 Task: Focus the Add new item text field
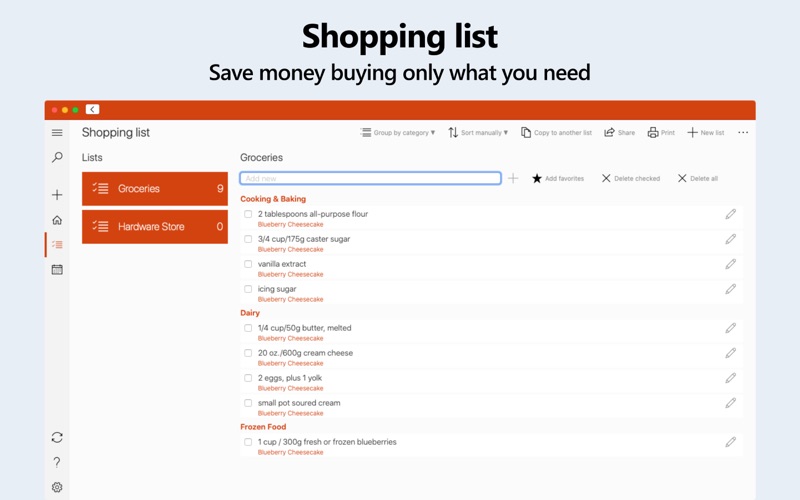tap(370, 178)
